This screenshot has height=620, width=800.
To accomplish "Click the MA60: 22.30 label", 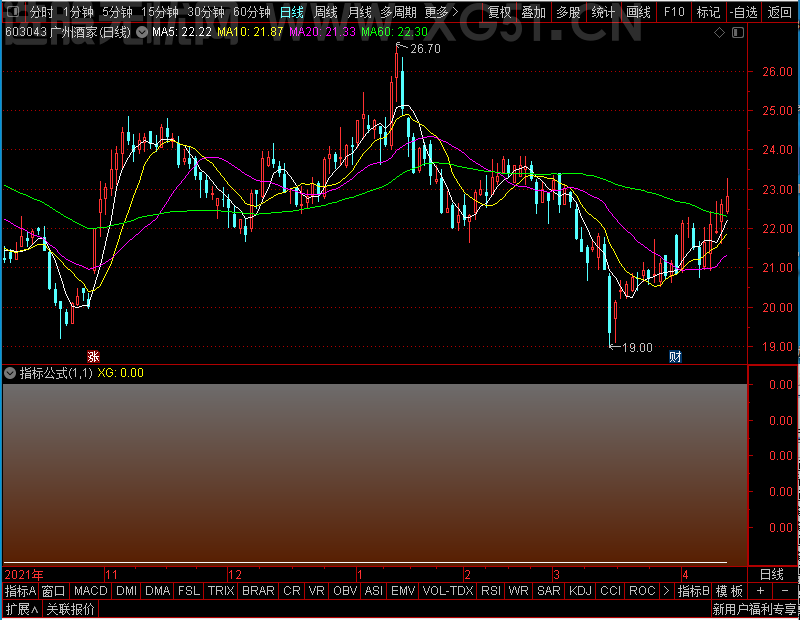I will (x=394, y=32).
